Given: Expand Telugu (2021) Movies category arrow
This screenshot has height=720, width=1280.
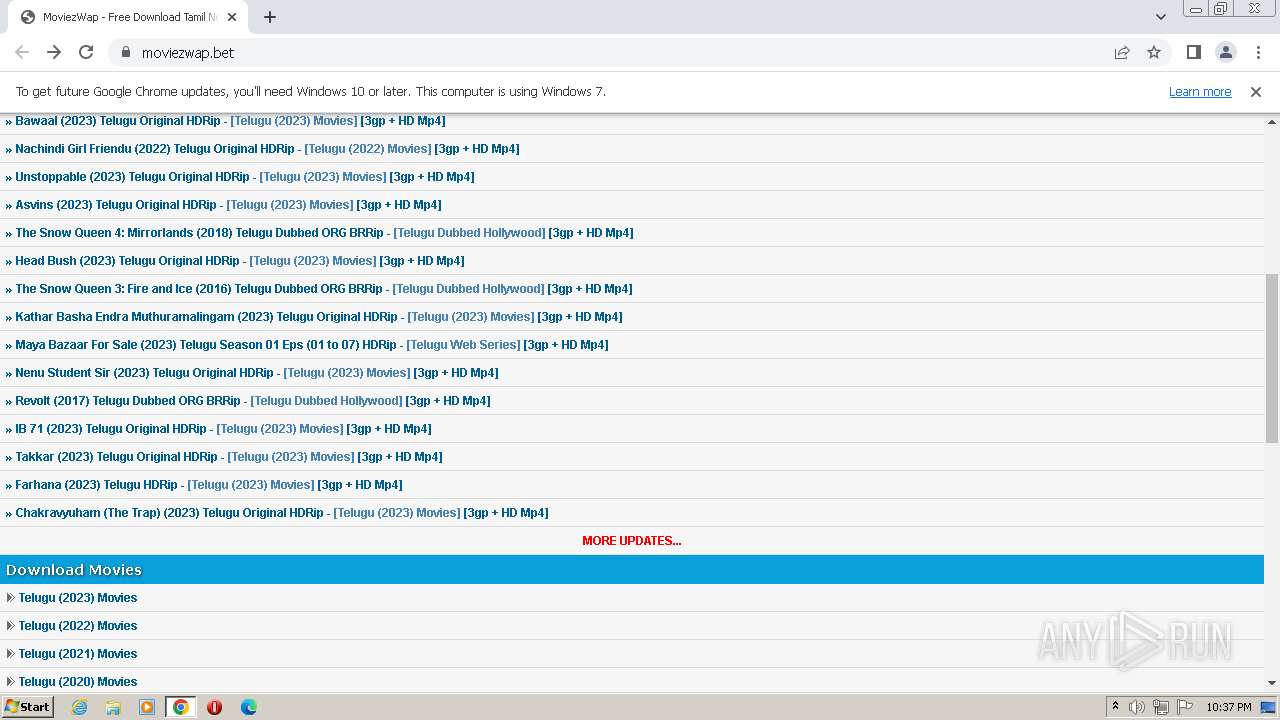Looking at the screenshot, I should pyautogui.click(x=10, y=653).
